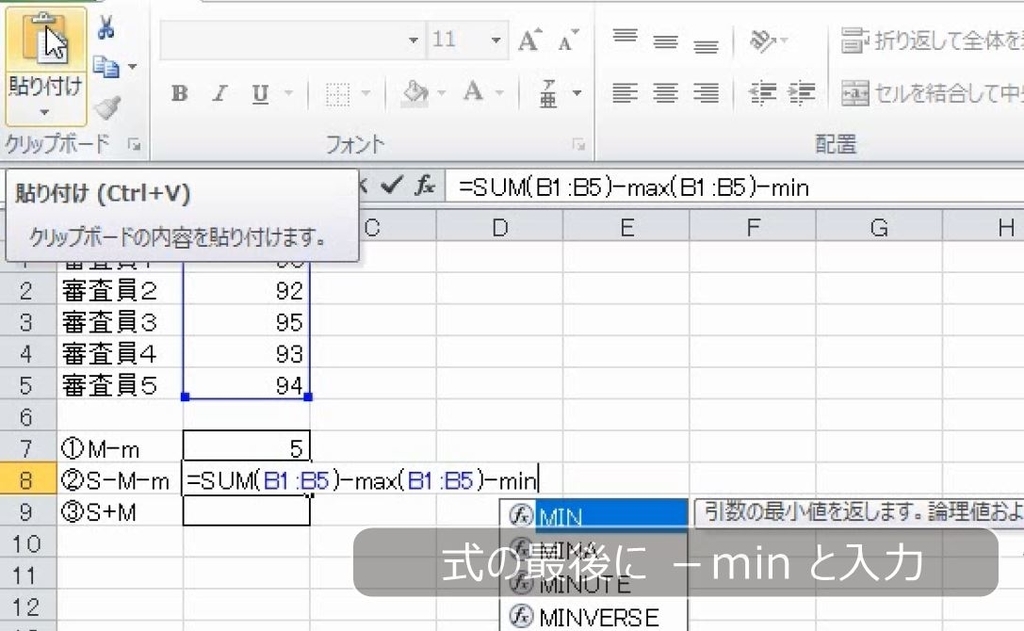Click inside the formula bar text
This screenshot has width=1024, height=631.
633,188
